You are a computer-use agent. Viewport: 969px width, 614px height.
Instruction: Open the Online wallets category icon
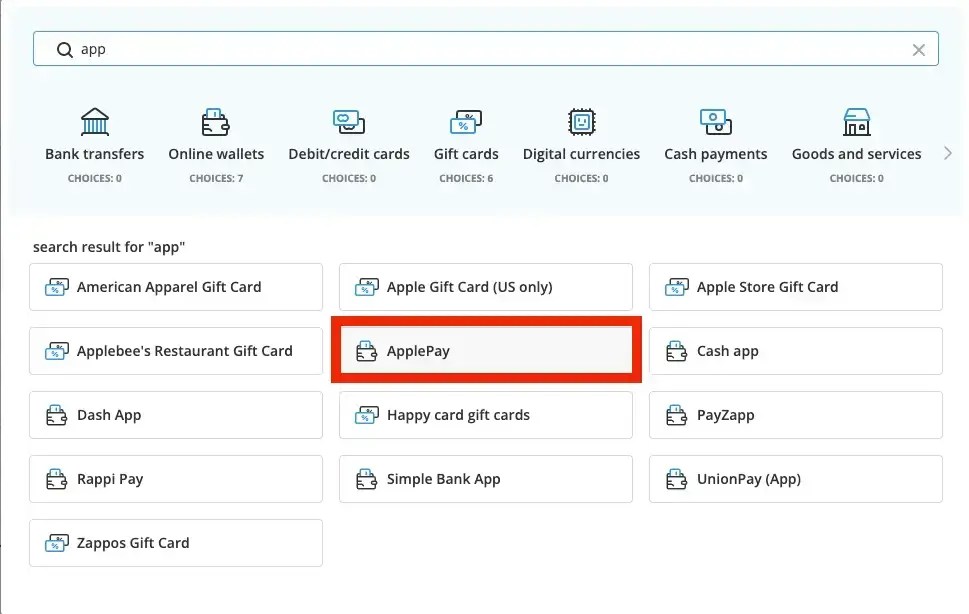click(216, 120)
